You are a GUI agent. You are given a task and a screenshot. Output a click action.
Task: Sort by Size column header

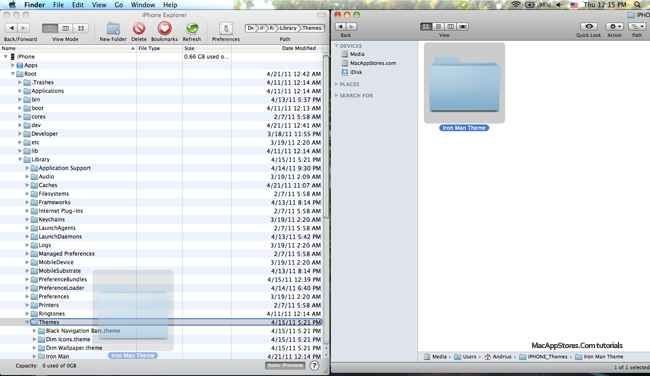click(207, 48)
